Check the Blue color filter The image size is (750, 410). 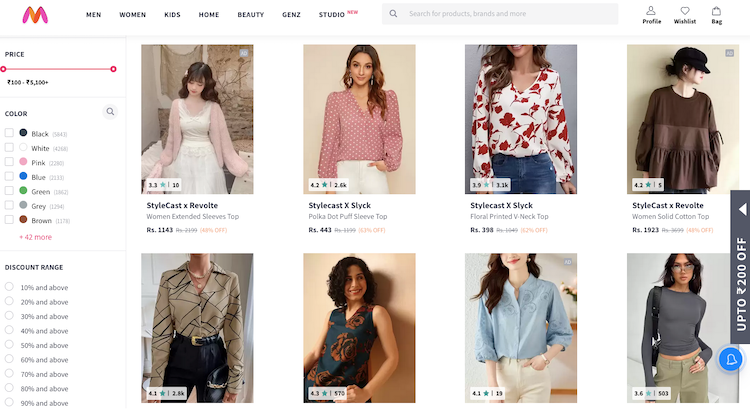click(x=9, y=176)
